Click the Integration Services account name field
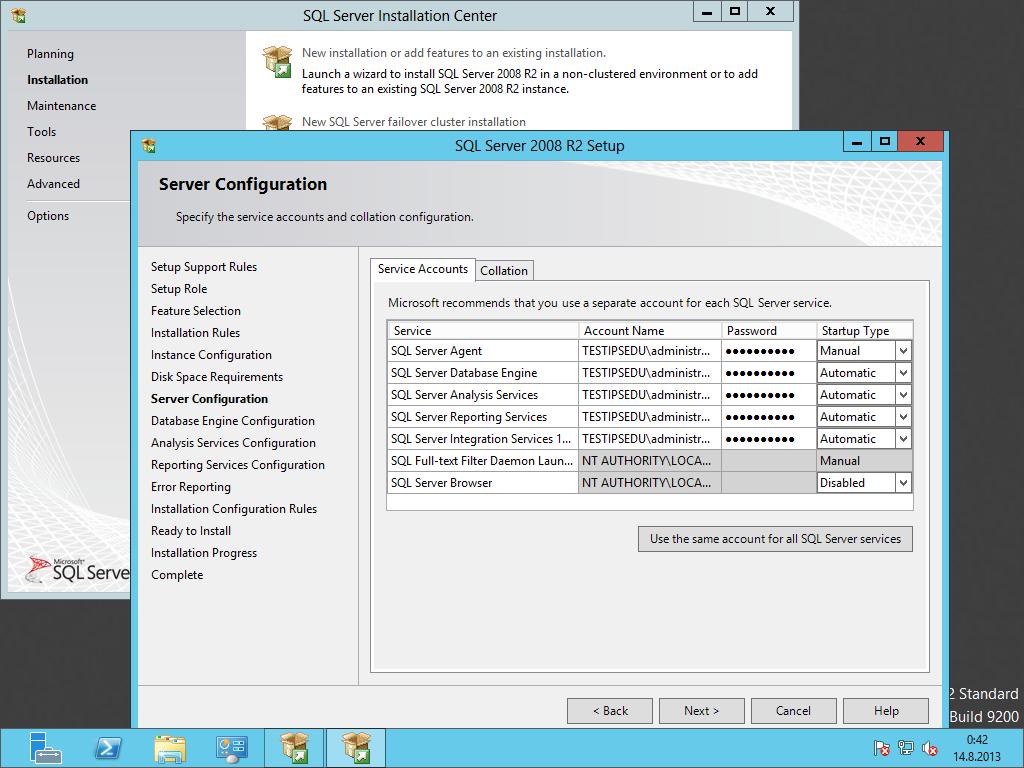 click(650, 439)
